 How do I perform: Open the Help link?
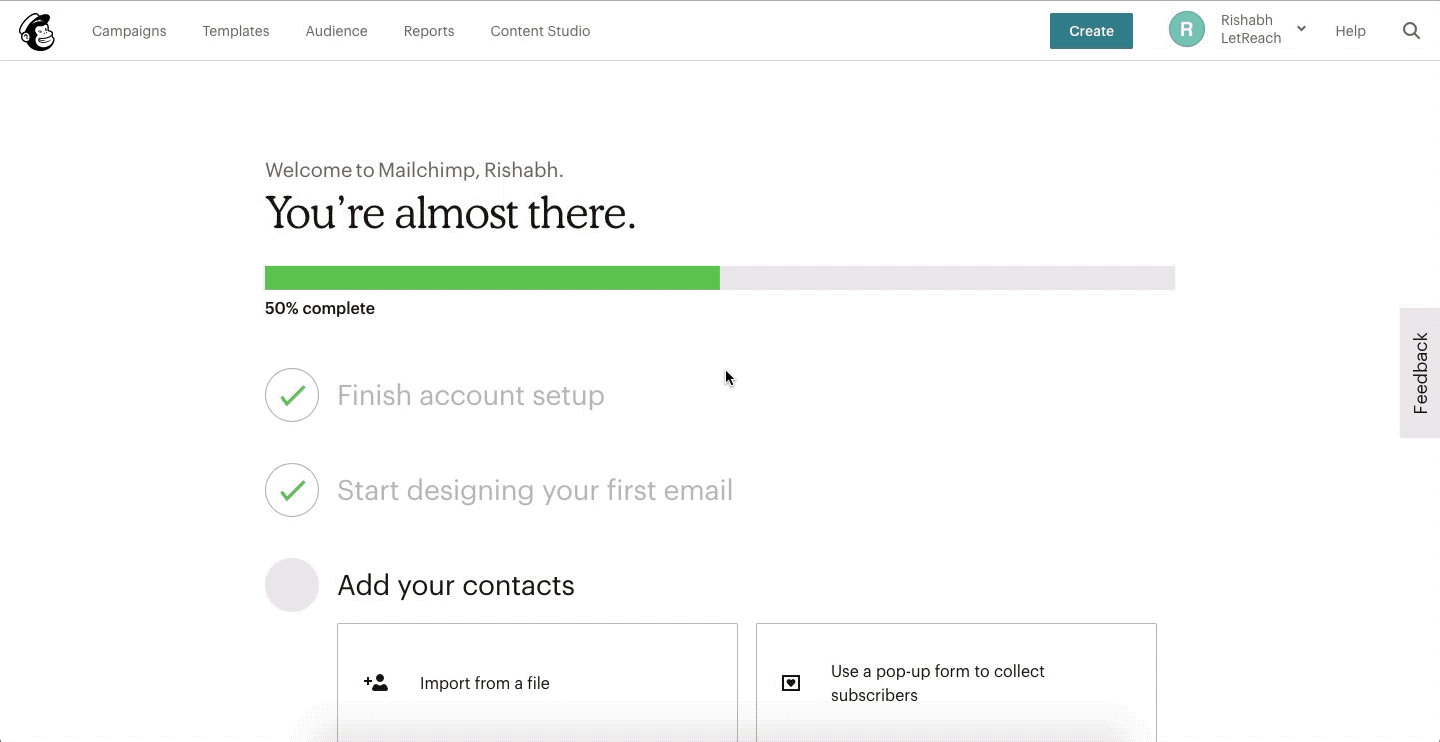(1350, 31)
